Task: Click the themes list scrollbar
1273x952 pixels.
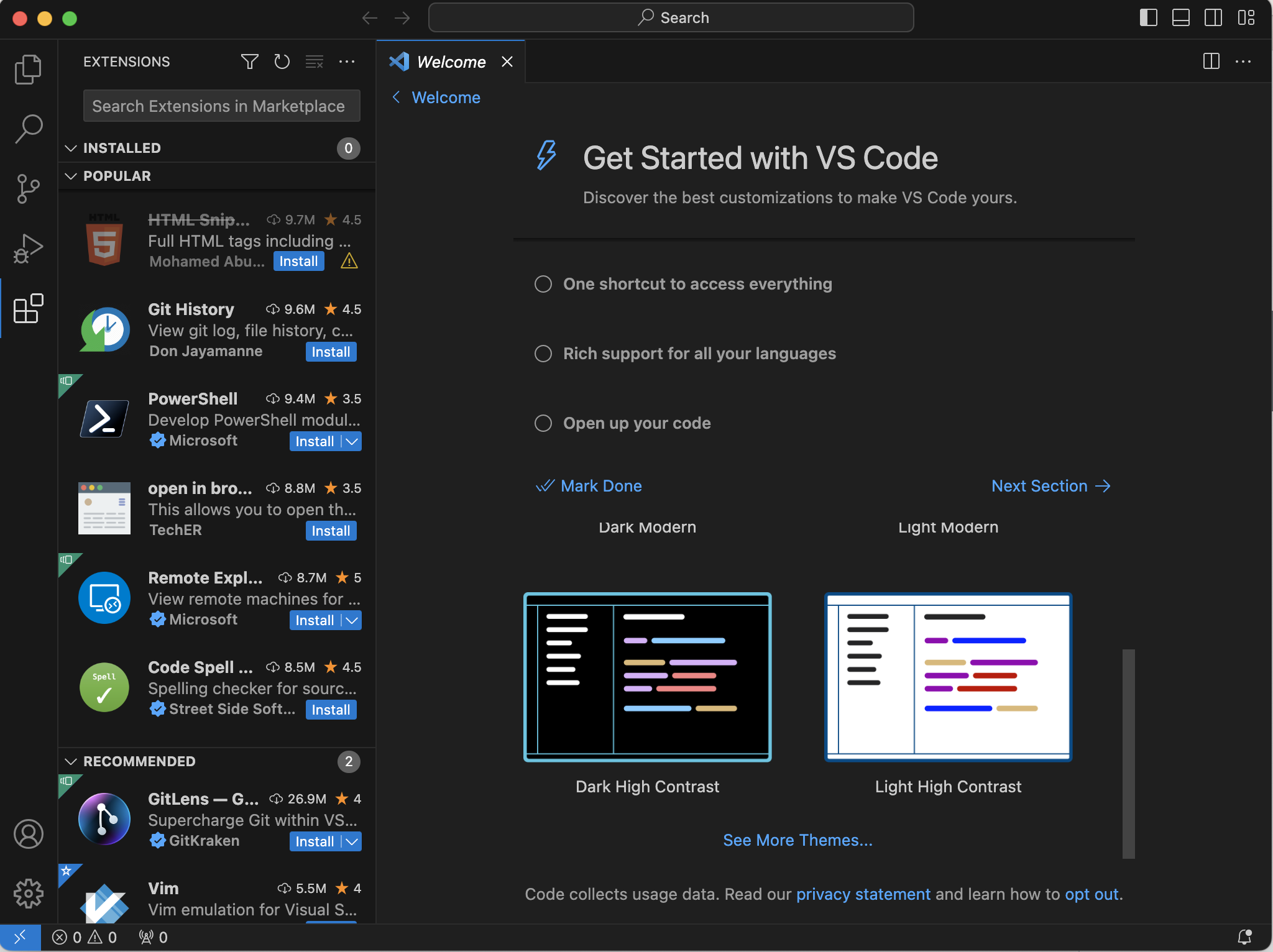Action: click(x=1129, y=753)
